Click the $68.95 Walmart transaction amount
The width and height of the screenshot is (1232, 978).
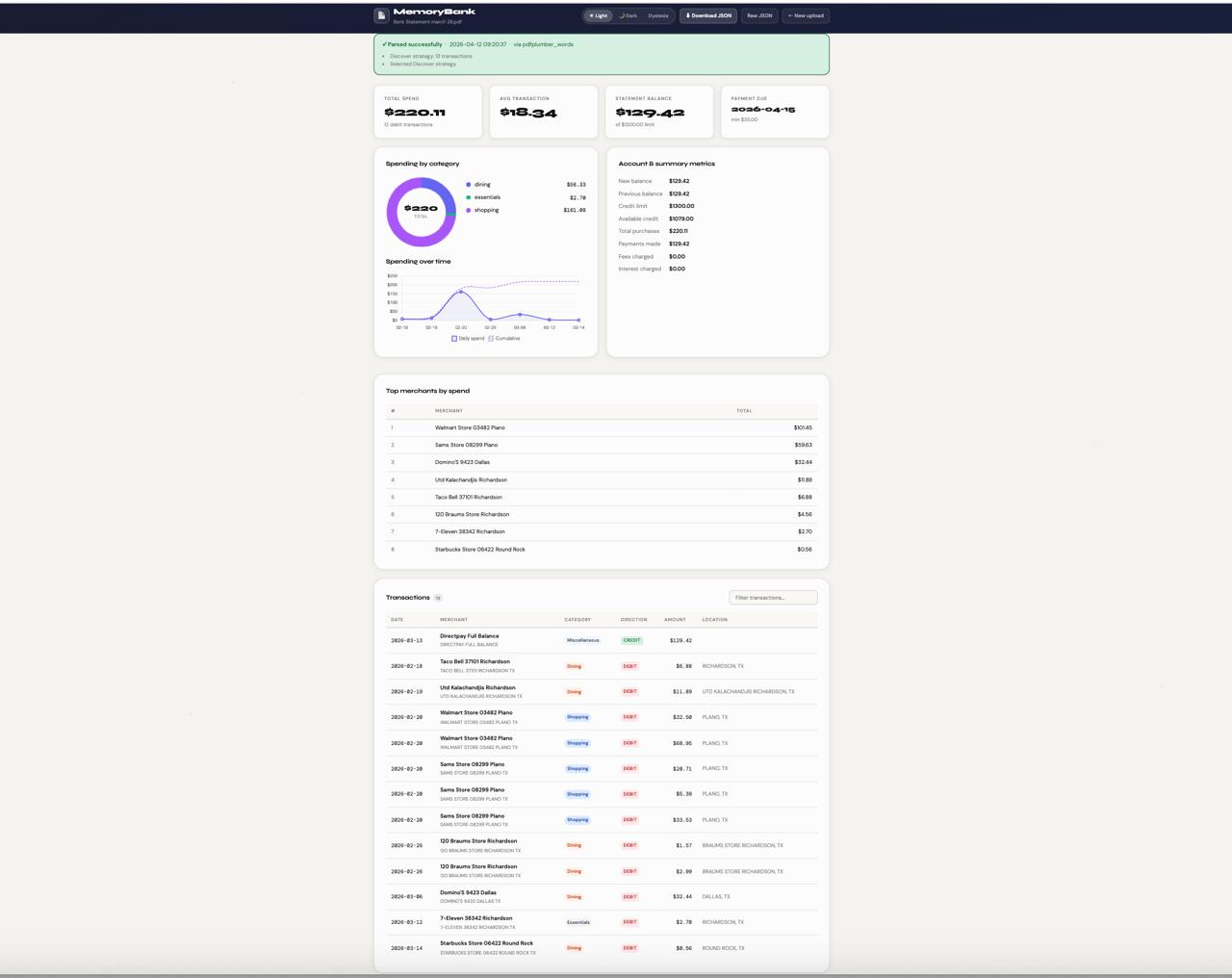680,743
